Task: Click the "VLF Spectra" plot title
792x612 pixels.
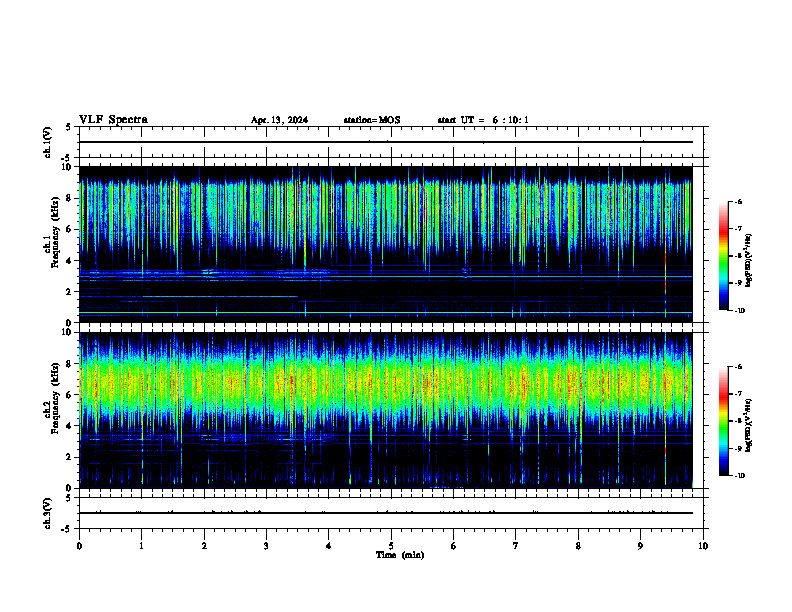Action: tap(113, 120)
